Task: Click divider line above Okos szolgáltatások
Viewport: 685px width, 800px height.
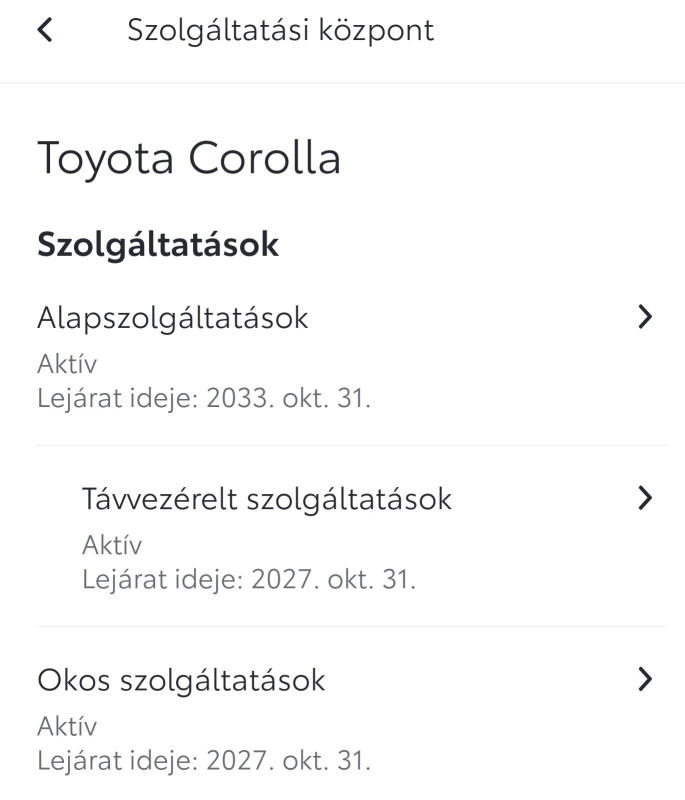Action: pos(350,627)
